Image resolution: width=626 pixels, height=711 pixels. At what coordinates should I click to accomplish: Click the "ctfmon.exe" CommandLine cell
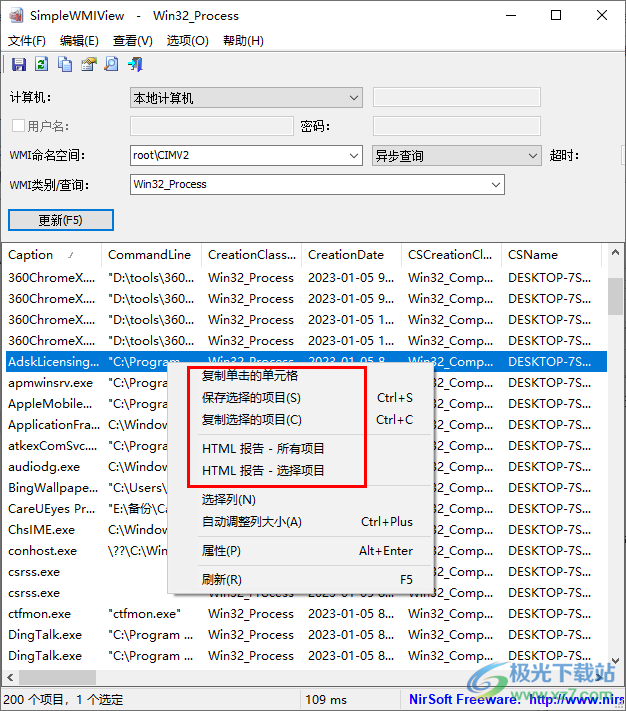(x=144, y=614)
